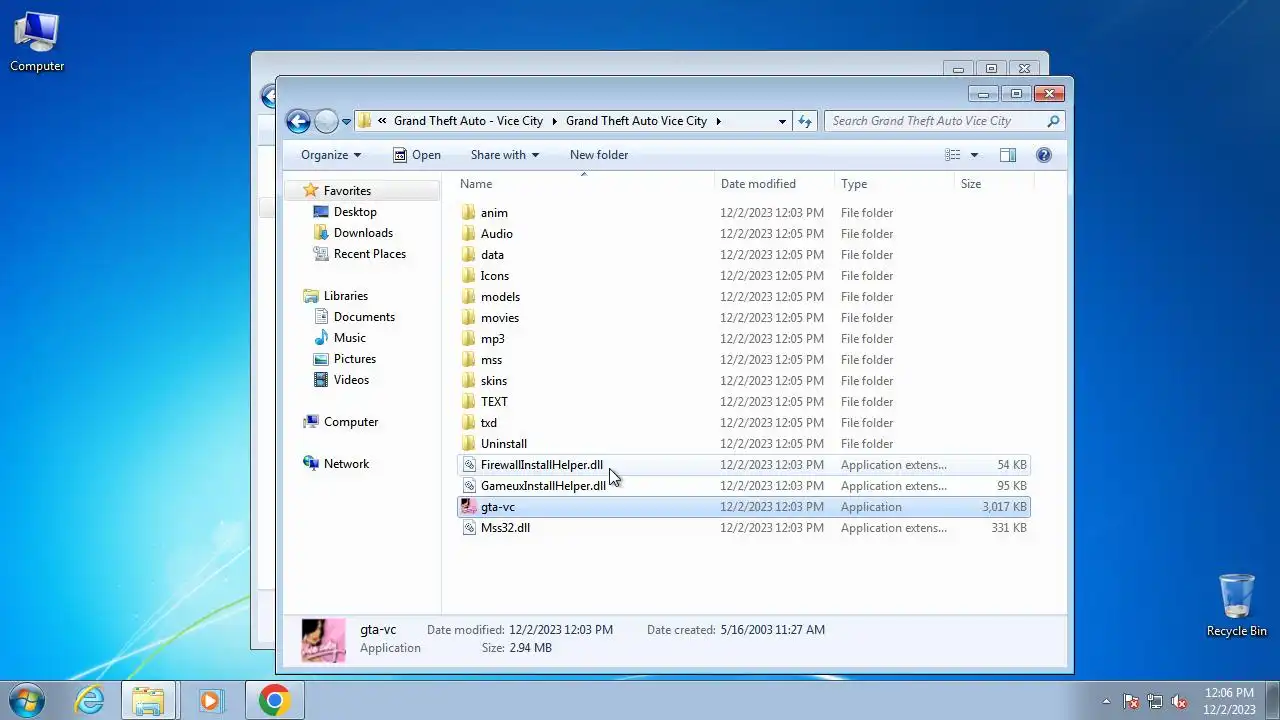The height and width of the screenshot is (720, 1280).
Task: Open the Organize menu
Action: click(x=331, y=155)
